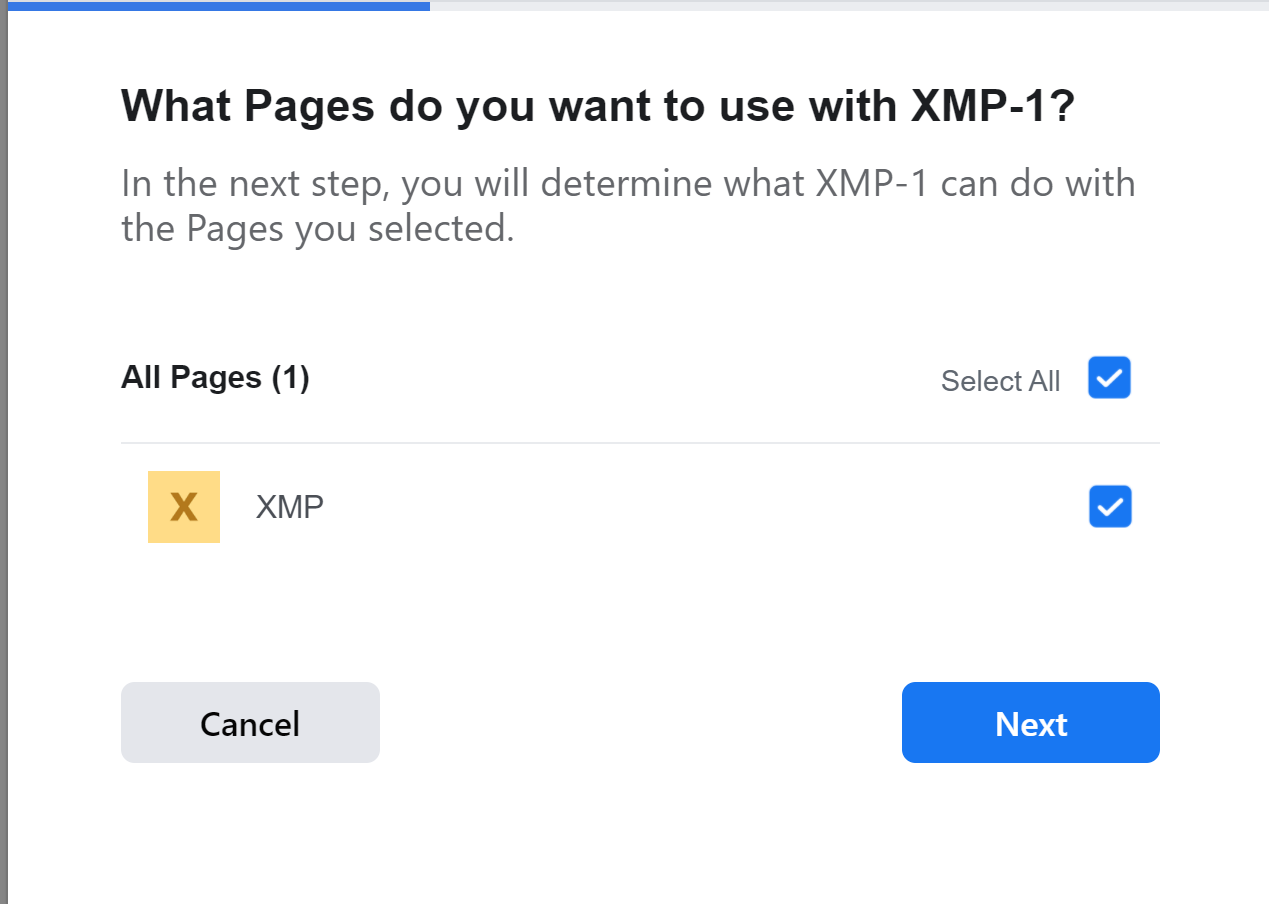The width and height of the screenshot is (1269, 904).
Task: Click the blue Select All checkmark icon
Action: tap(1109, 377)
